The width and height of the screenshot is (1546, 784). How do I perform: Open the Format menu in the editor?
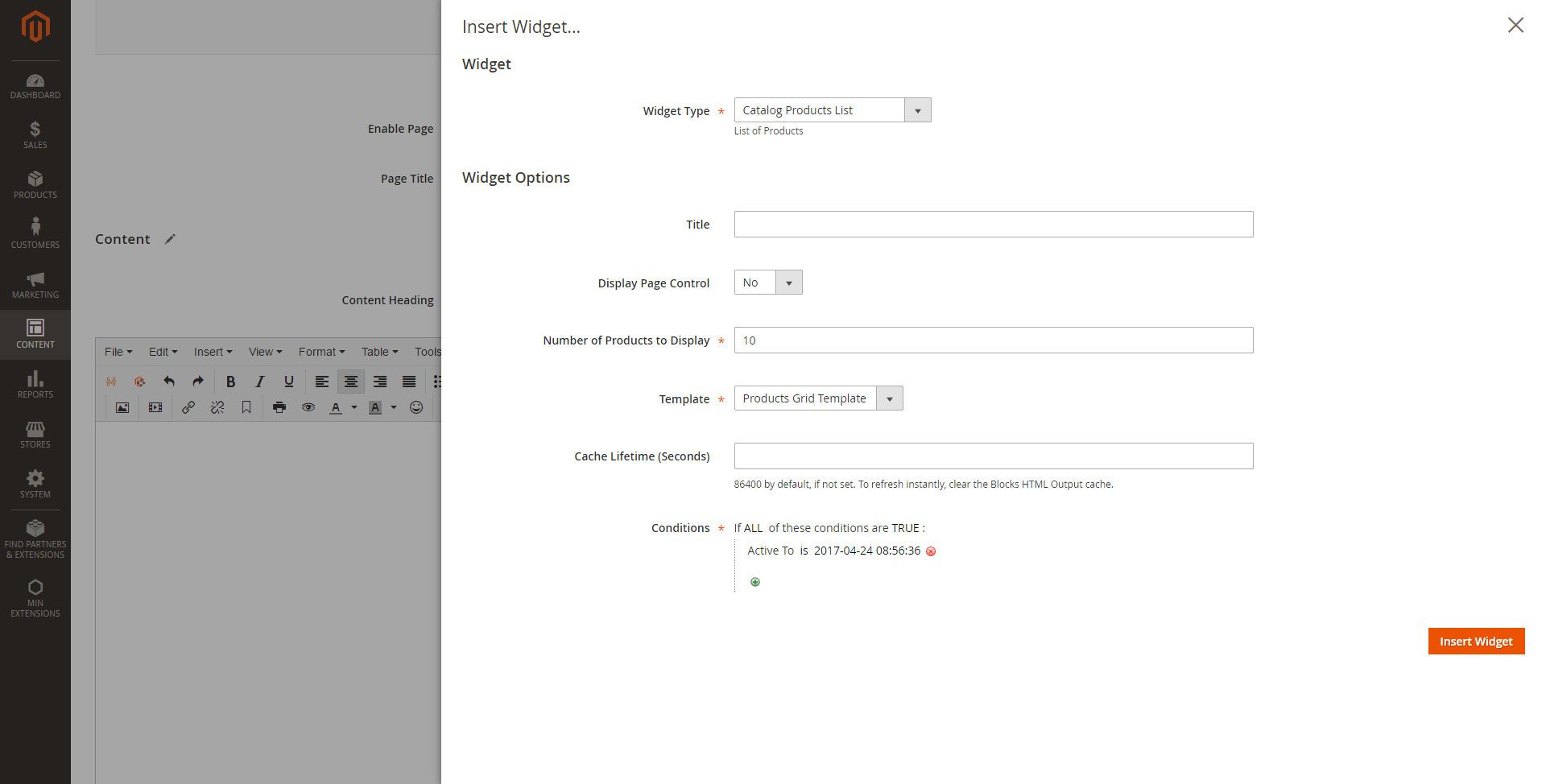tap(321, 352)
